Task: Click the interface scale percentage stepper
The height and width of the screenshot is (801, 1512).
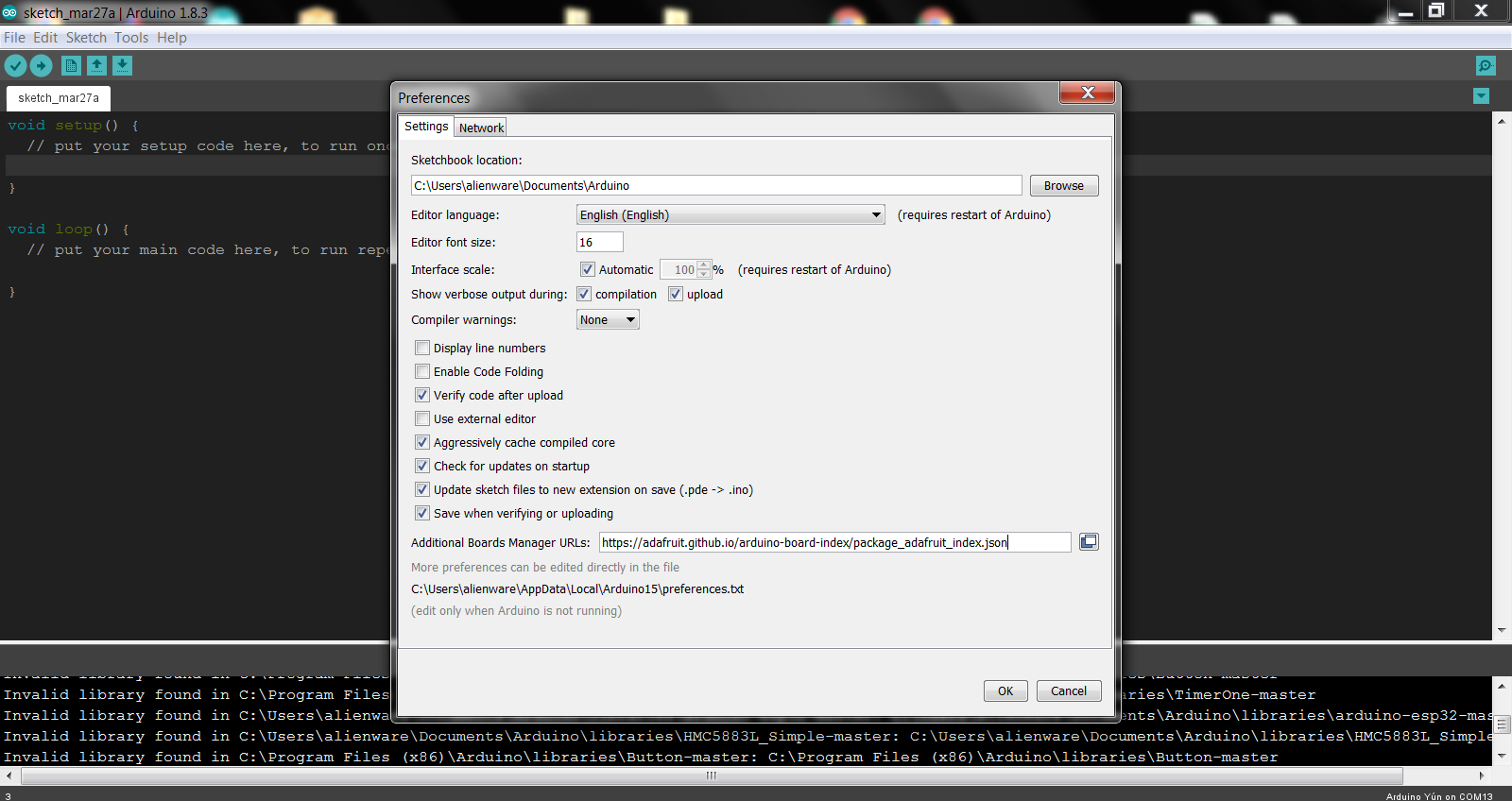Action: point(703,269)
